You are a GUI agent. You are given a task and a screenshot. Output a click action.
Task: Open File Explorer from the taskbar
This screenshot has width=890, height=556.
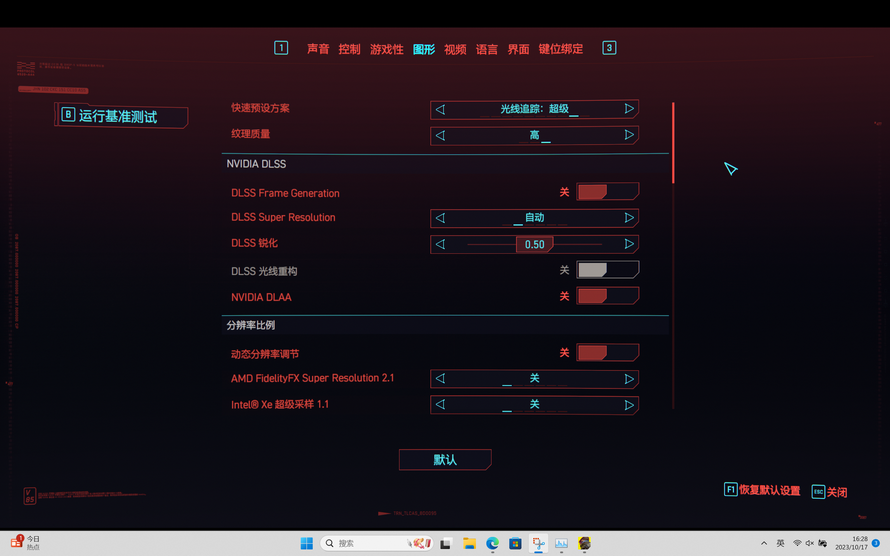point(469,544)
